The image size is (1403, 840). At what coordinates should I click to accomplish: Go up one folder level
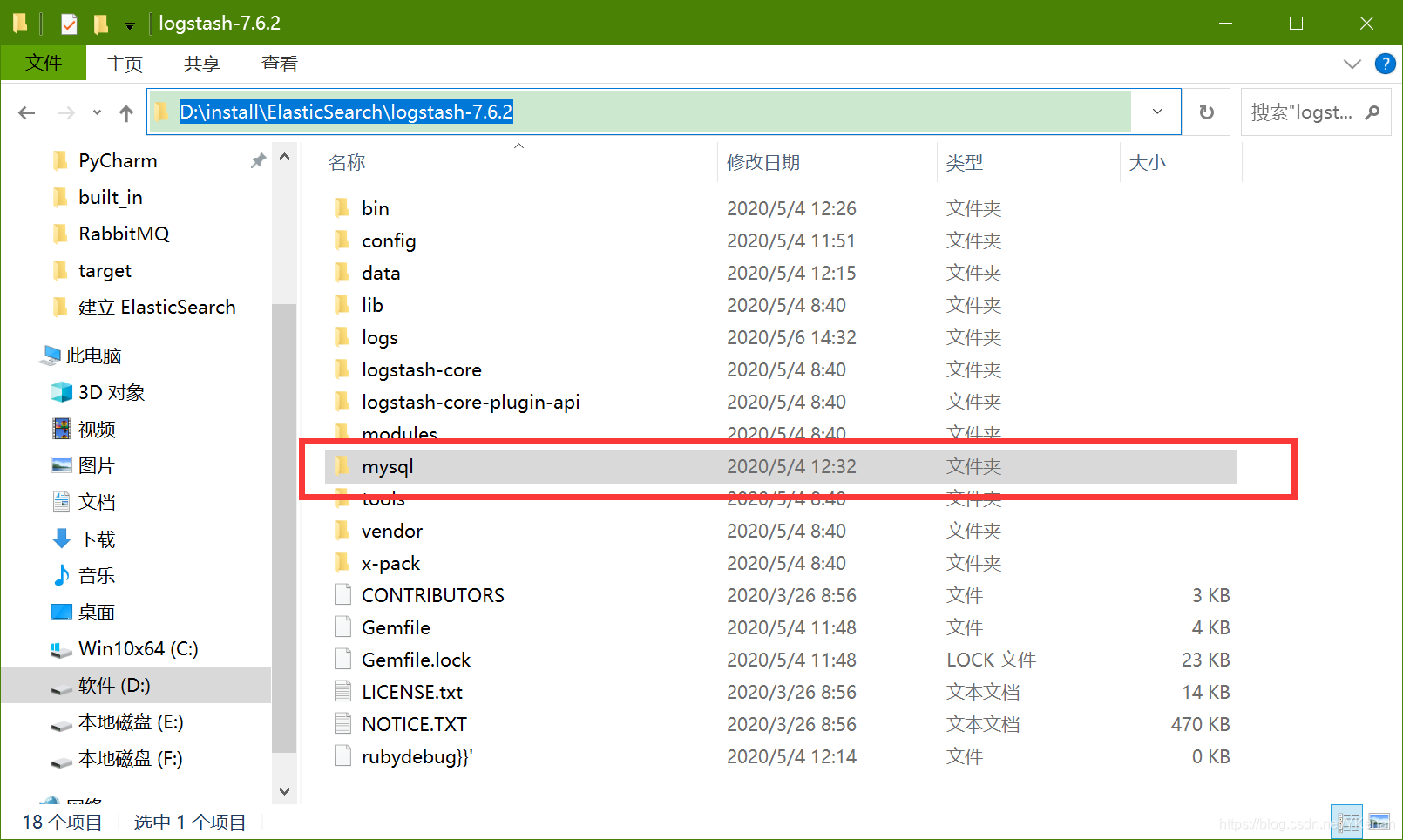click(126, 112)
